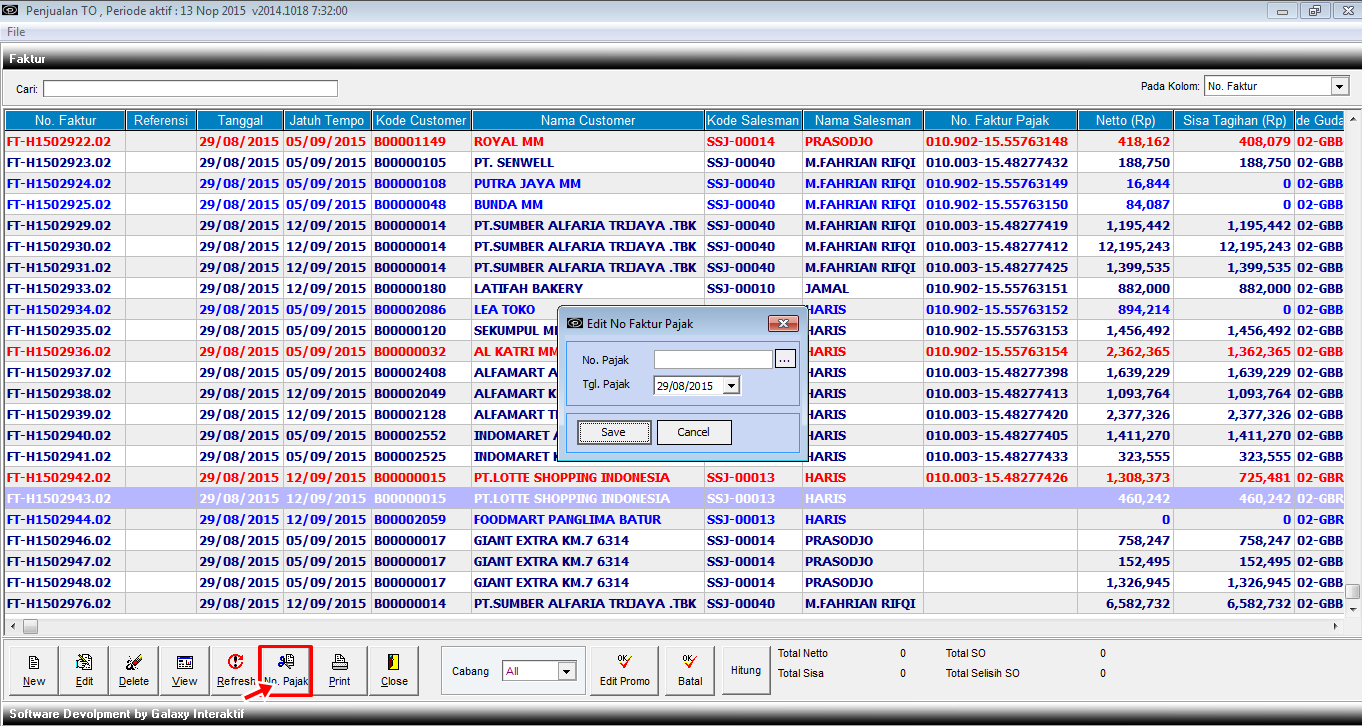Click Cancel in the Edit dialog
Viewport: 1362px width, 726px height.
click(x=693, y=432)
